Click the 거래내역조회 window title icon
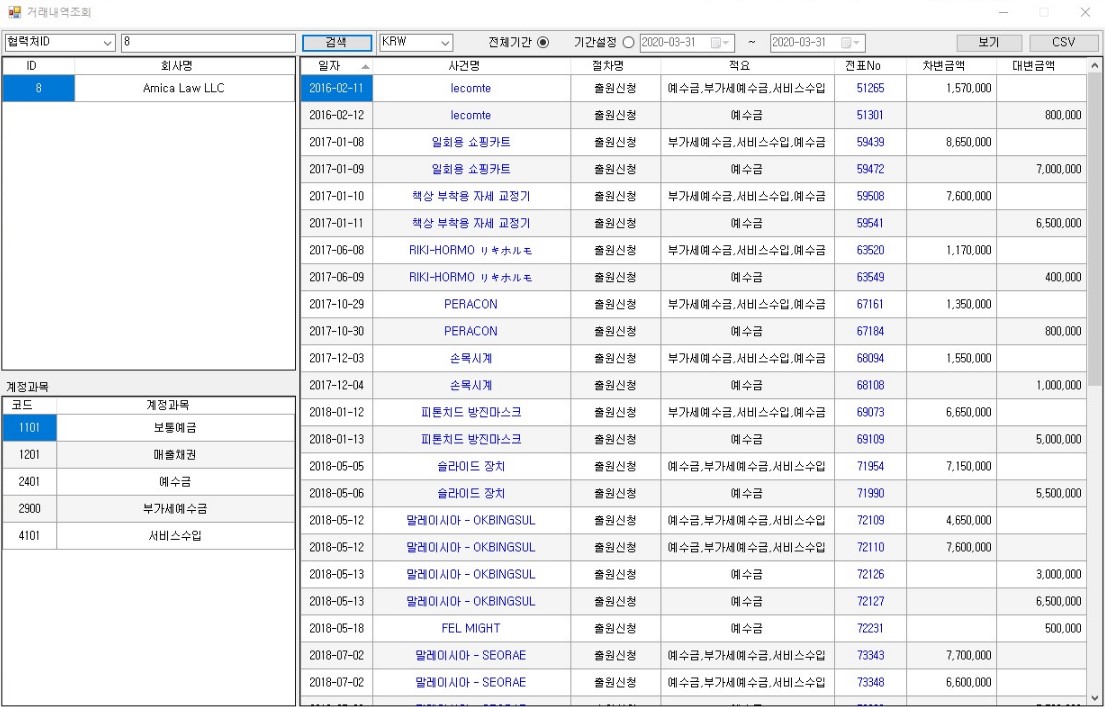This screenshot has width=1105, height=707. [x=14, y=12]
